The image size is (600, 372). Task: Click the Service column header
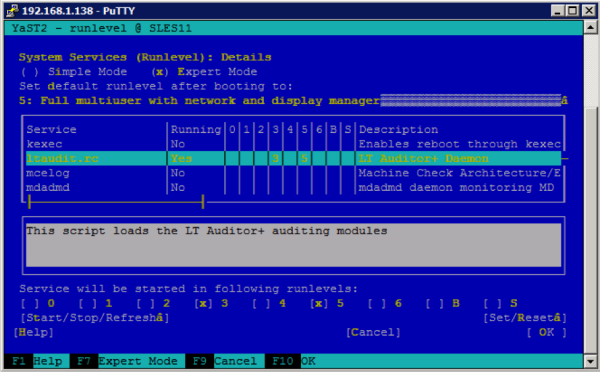(x=51, y=130)
